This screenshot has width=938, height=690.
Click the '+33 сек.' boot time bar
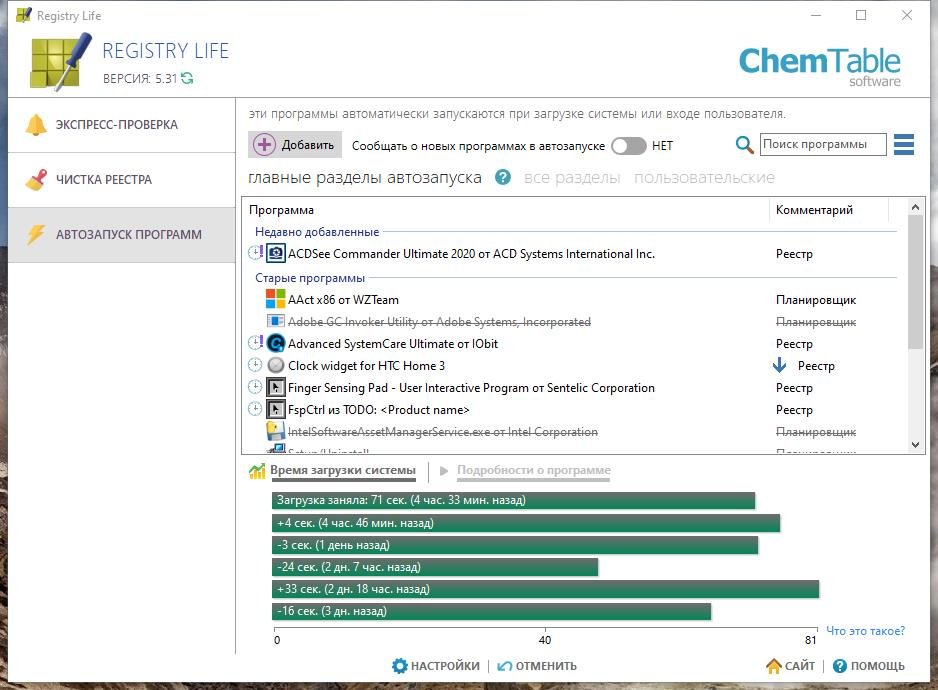(546, 589)
